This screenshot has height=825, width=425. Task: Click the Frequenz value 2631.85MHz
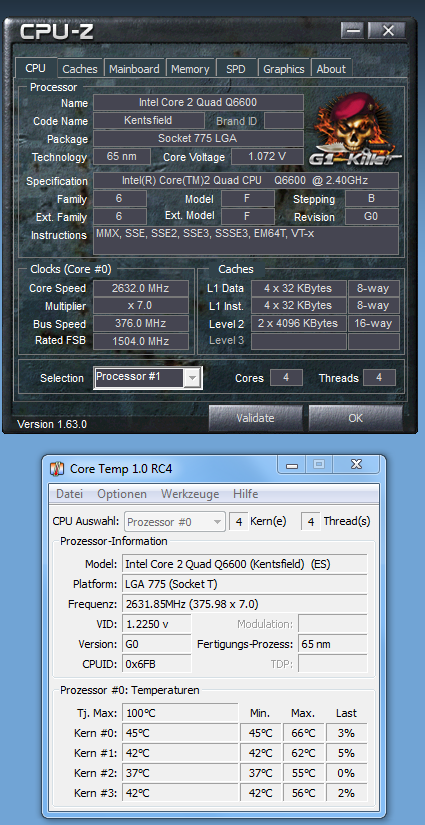pos(245,604)
